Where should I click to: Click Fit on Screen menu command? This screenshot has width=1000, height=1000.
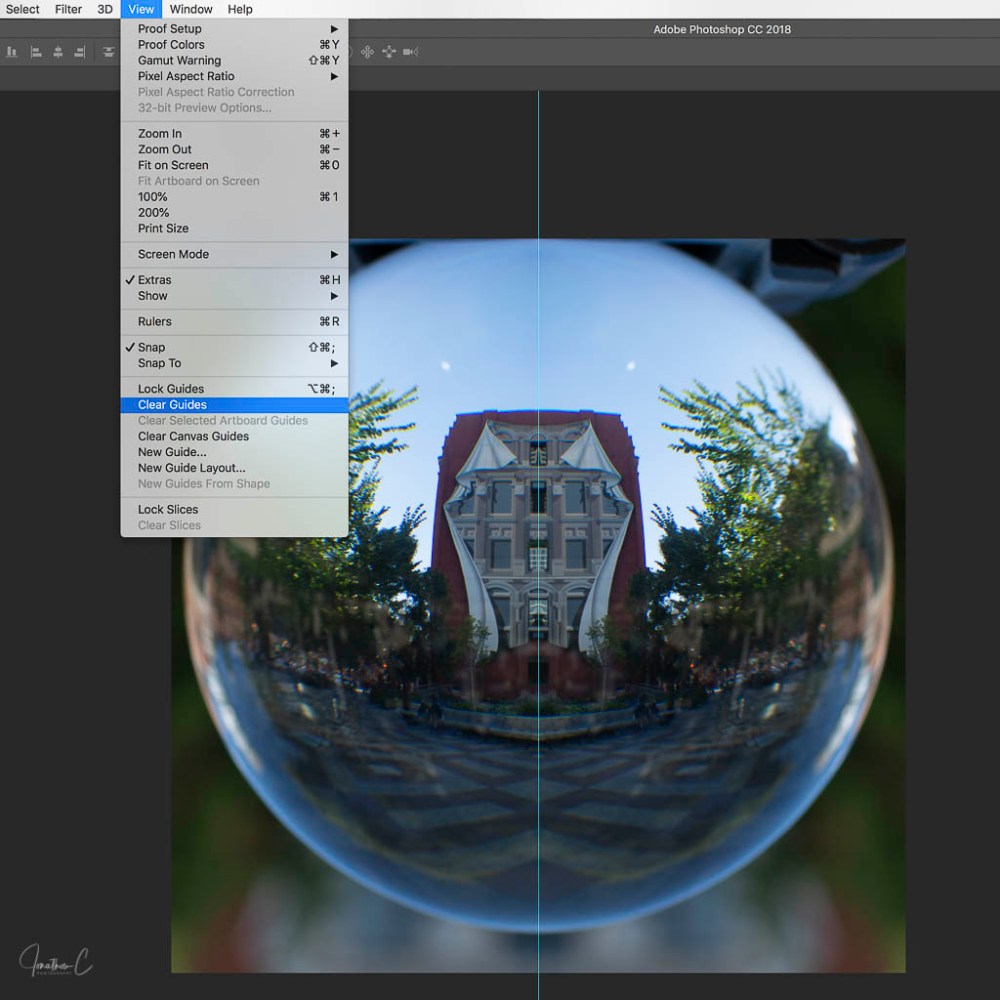173,165
